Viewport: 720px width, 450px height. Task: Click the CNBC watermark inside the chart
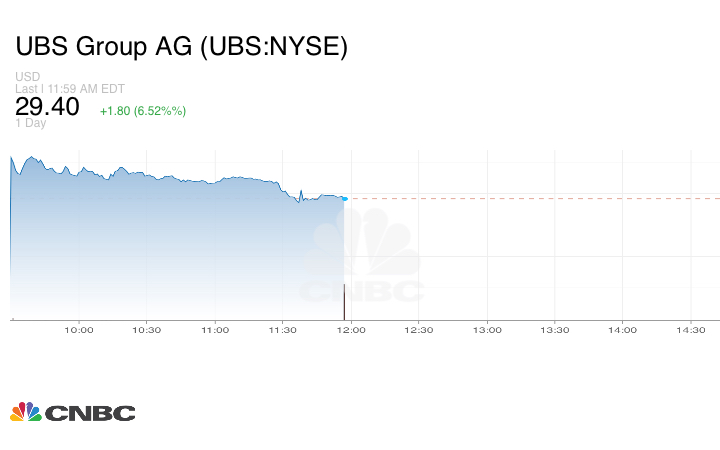(x=362, y=264)
